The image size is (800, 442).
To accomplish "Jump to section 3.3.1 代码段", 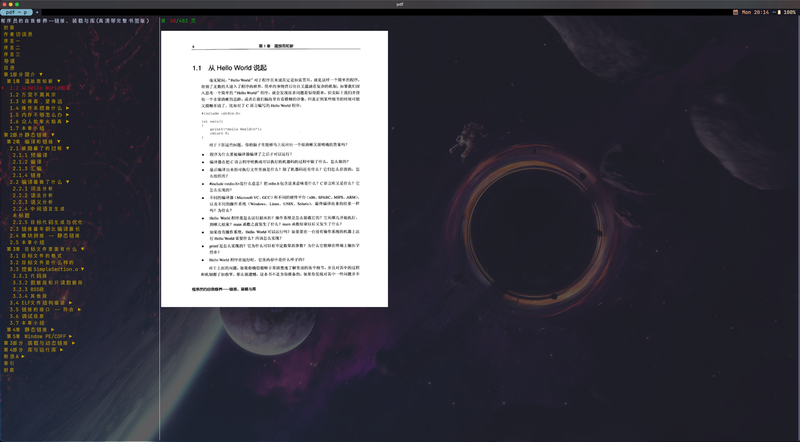I will point(30,276).
